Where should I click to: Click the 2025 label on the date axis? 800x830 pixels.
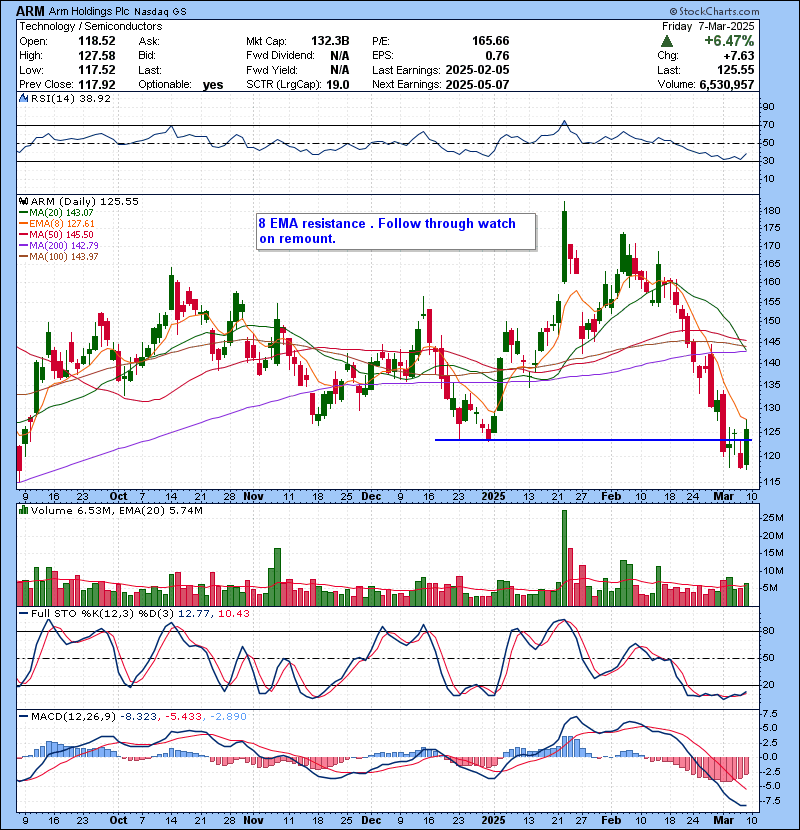(494, 495)
